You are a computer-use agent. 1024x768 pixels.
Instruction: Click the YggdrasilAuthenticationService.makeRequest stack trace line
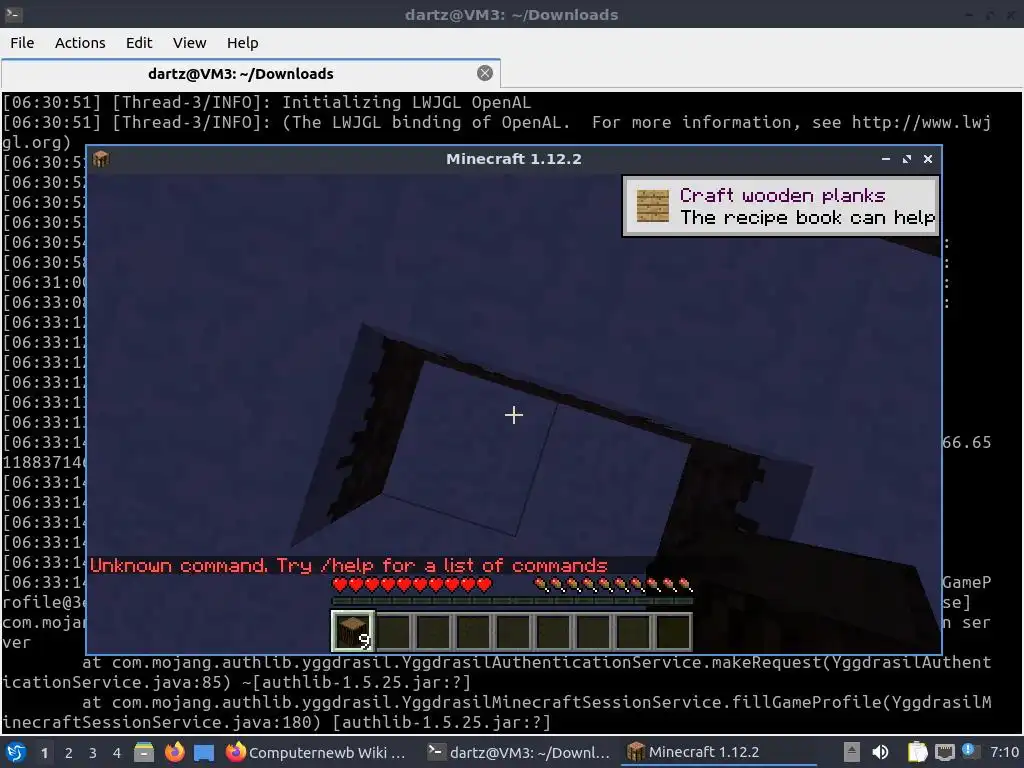coord(537,663)
